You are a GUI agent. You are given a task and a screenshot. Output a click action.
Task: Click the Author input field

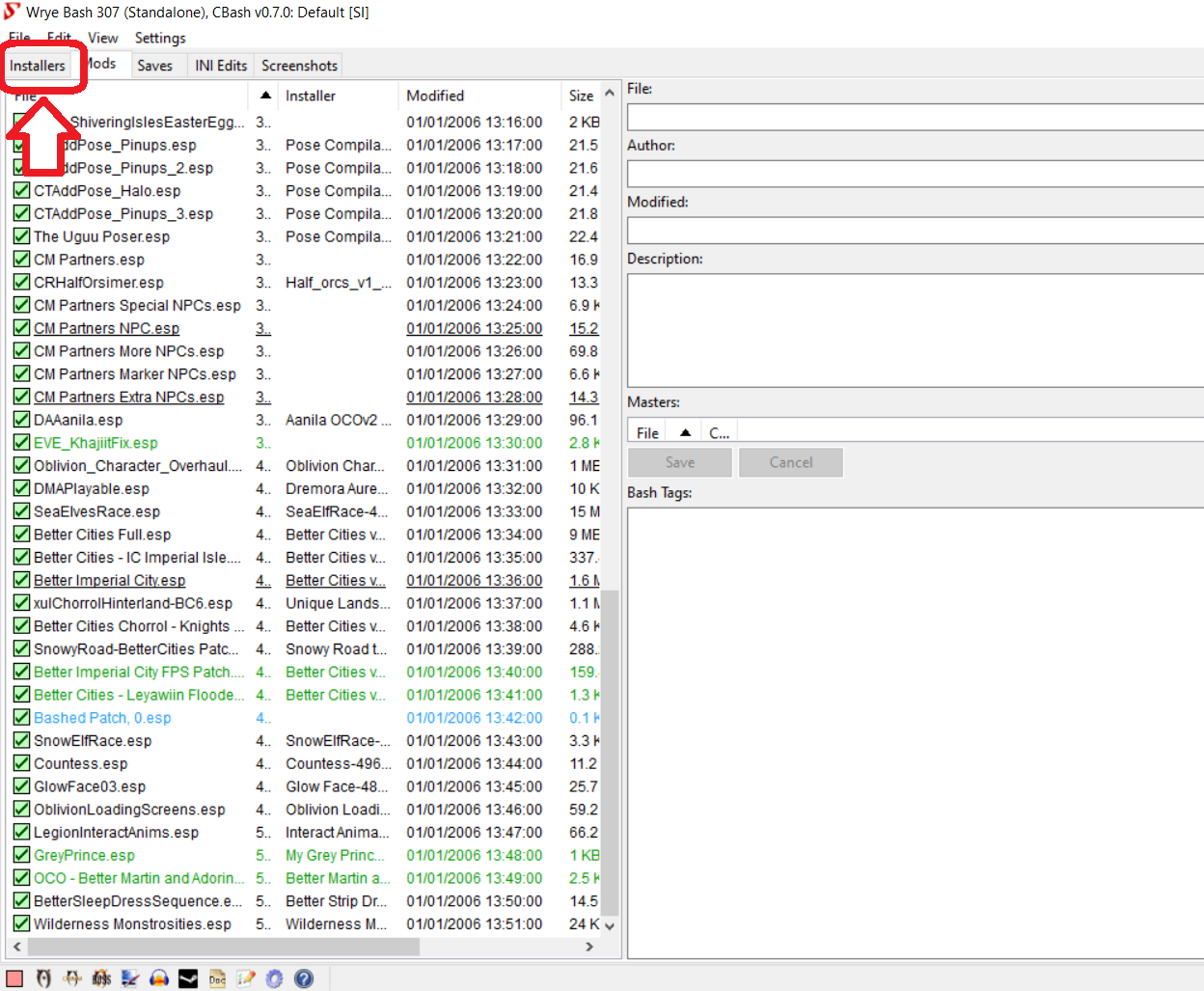916,174
